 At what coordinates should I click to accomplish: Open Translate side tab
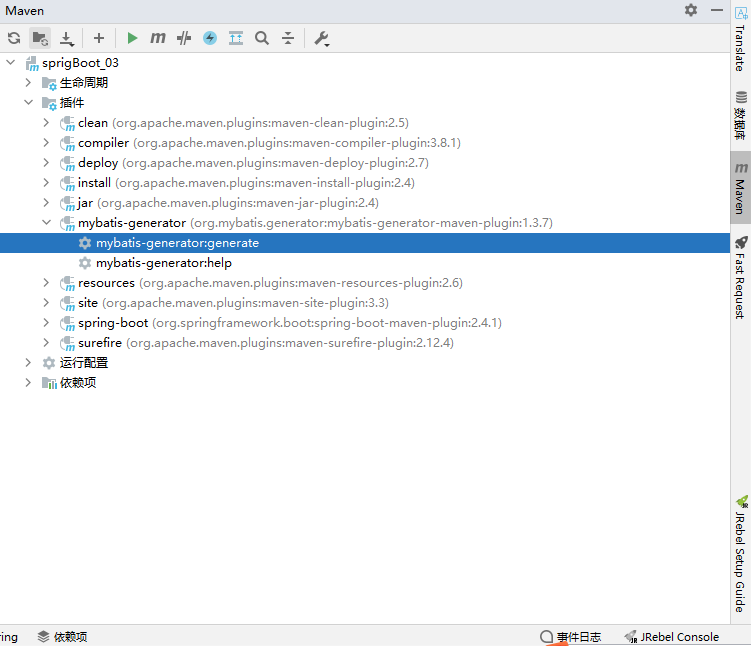coord(740,40)
